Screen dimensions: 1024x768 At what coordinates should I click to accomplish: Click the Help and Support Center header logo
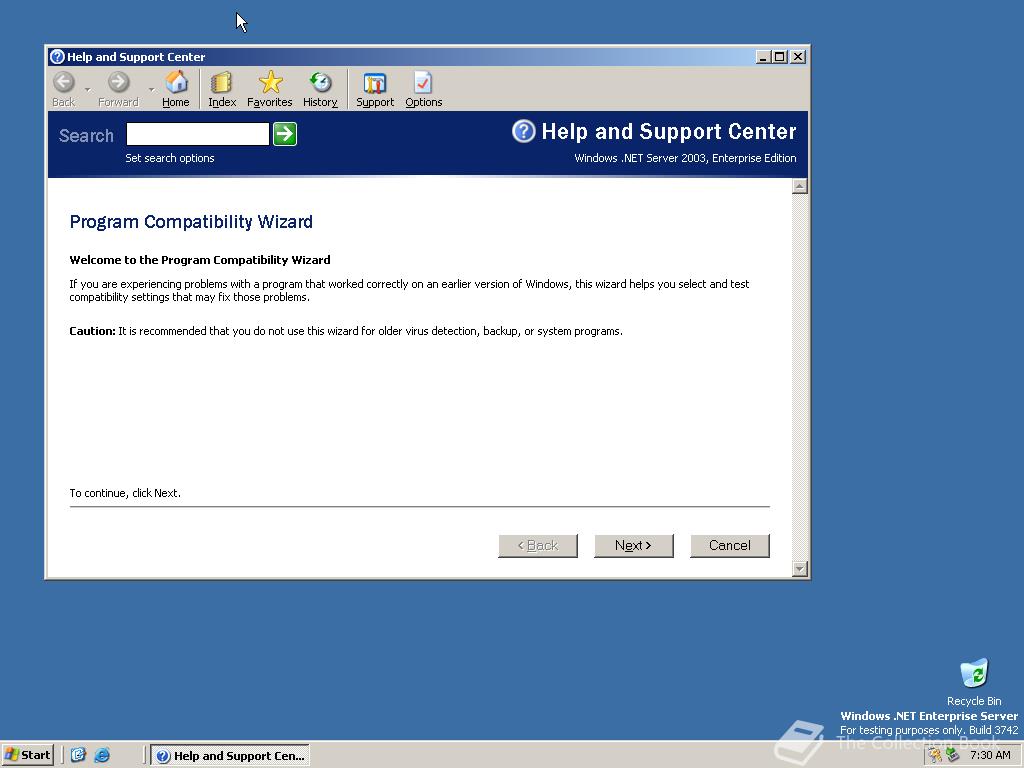click(523, 131)
